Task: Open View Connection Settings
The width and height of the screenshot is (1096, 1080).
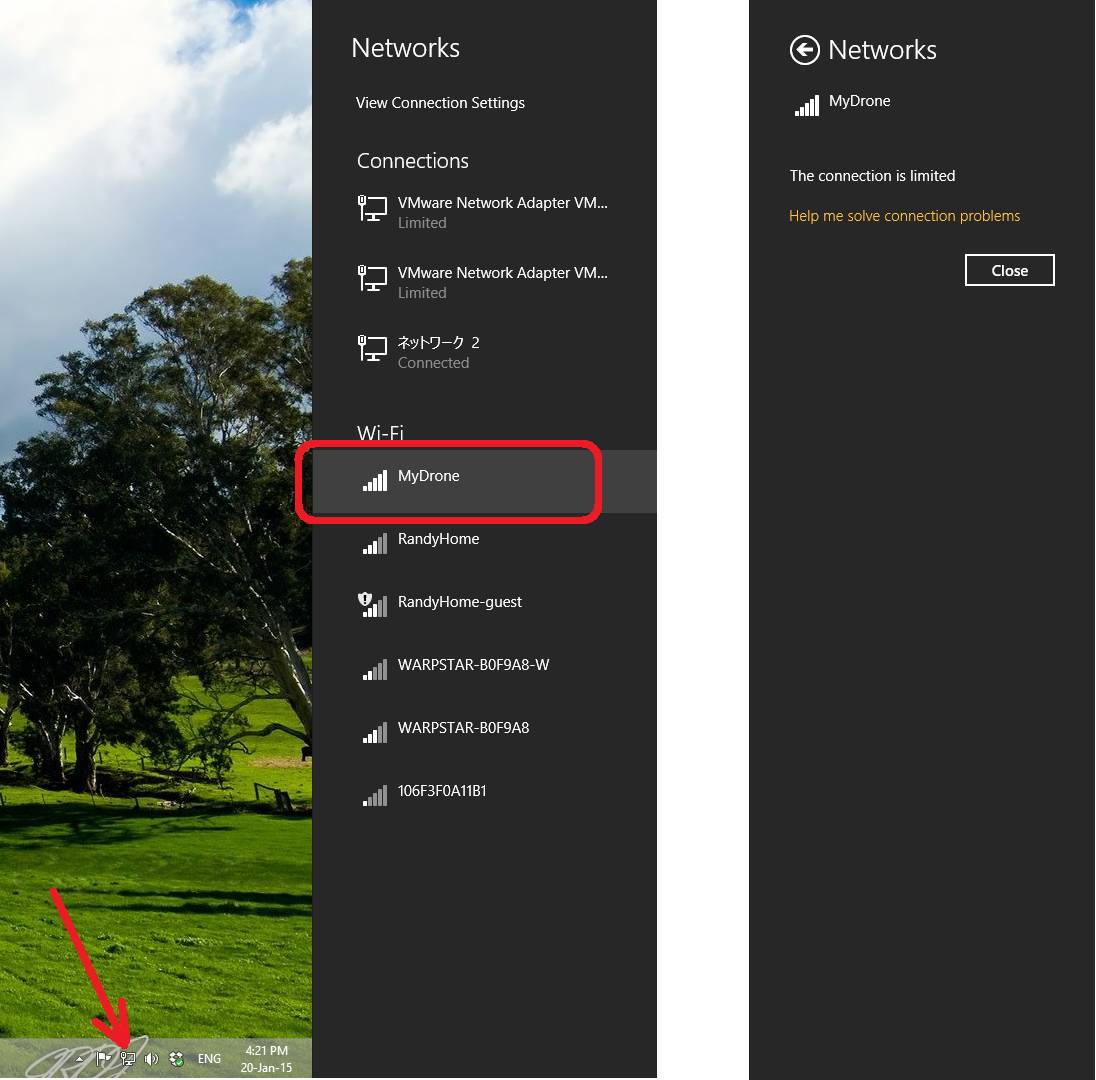Action: tap(440, 103)
